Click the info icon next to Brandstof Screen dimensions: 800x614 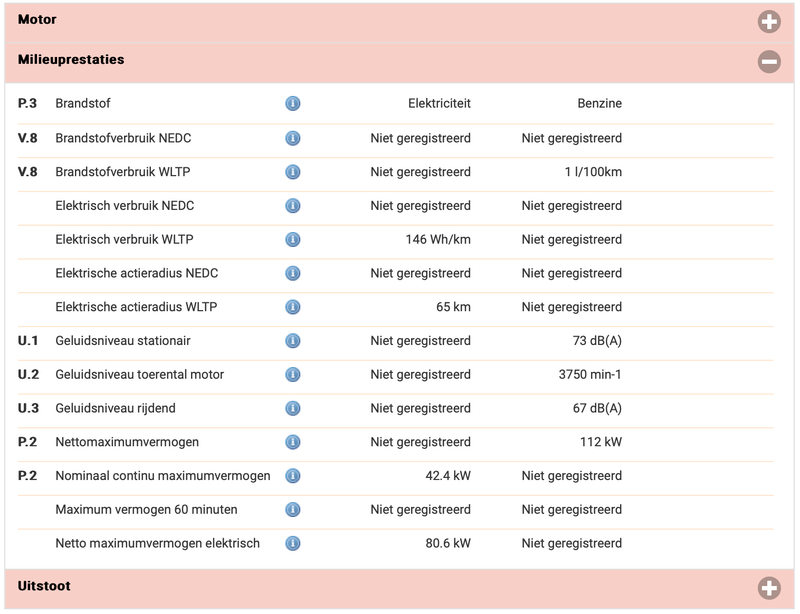(293, 104)
